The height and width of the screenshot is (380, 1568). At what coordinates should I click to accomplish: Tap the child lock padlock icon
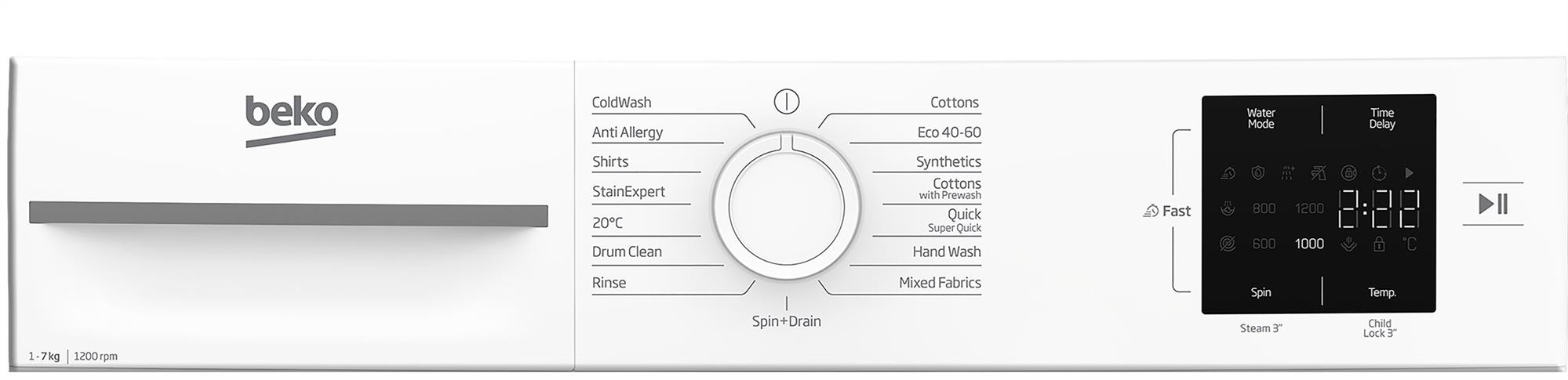point(1378,244)
